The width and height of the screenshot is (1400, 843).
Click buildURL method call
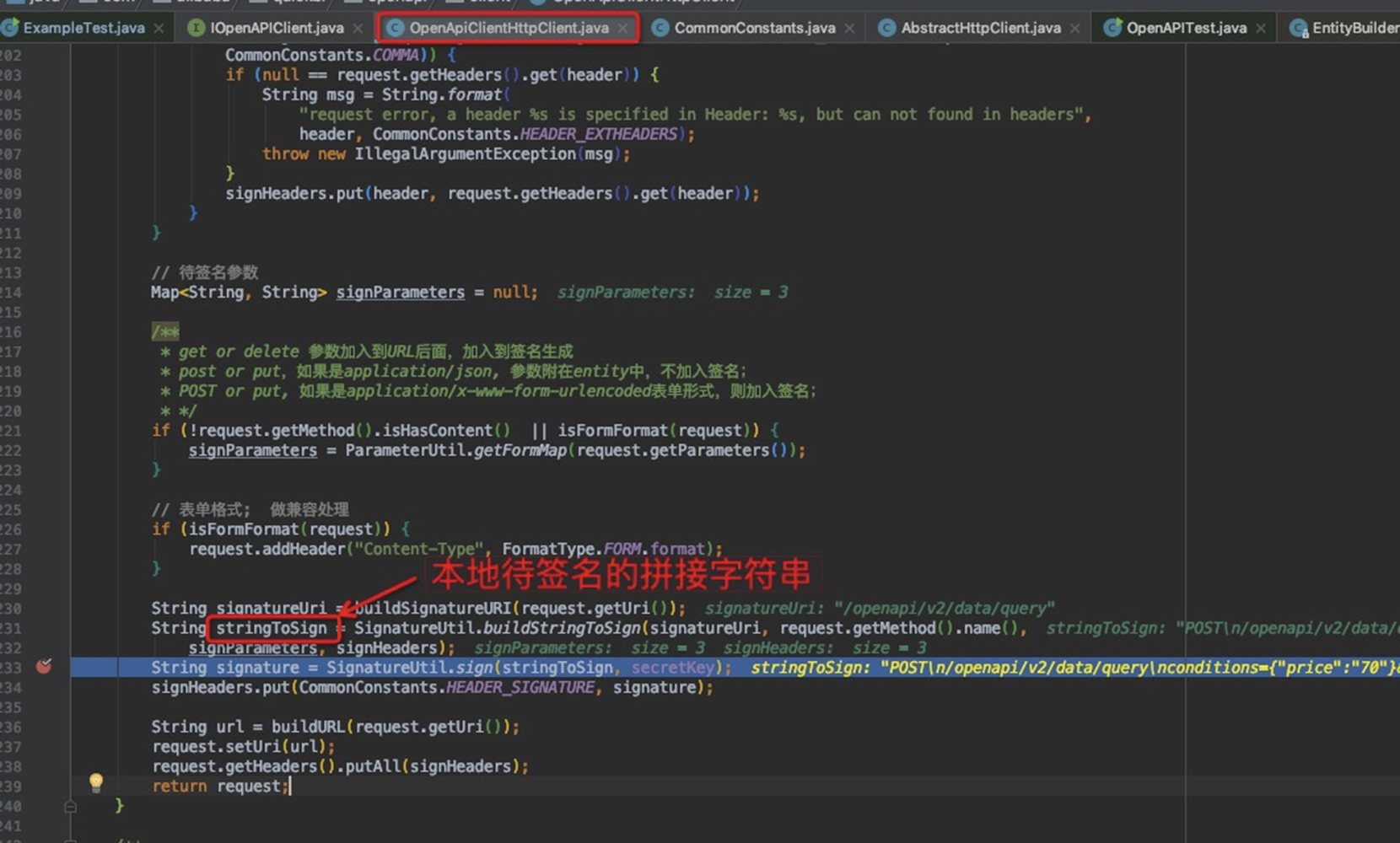(x=308, y=727)
